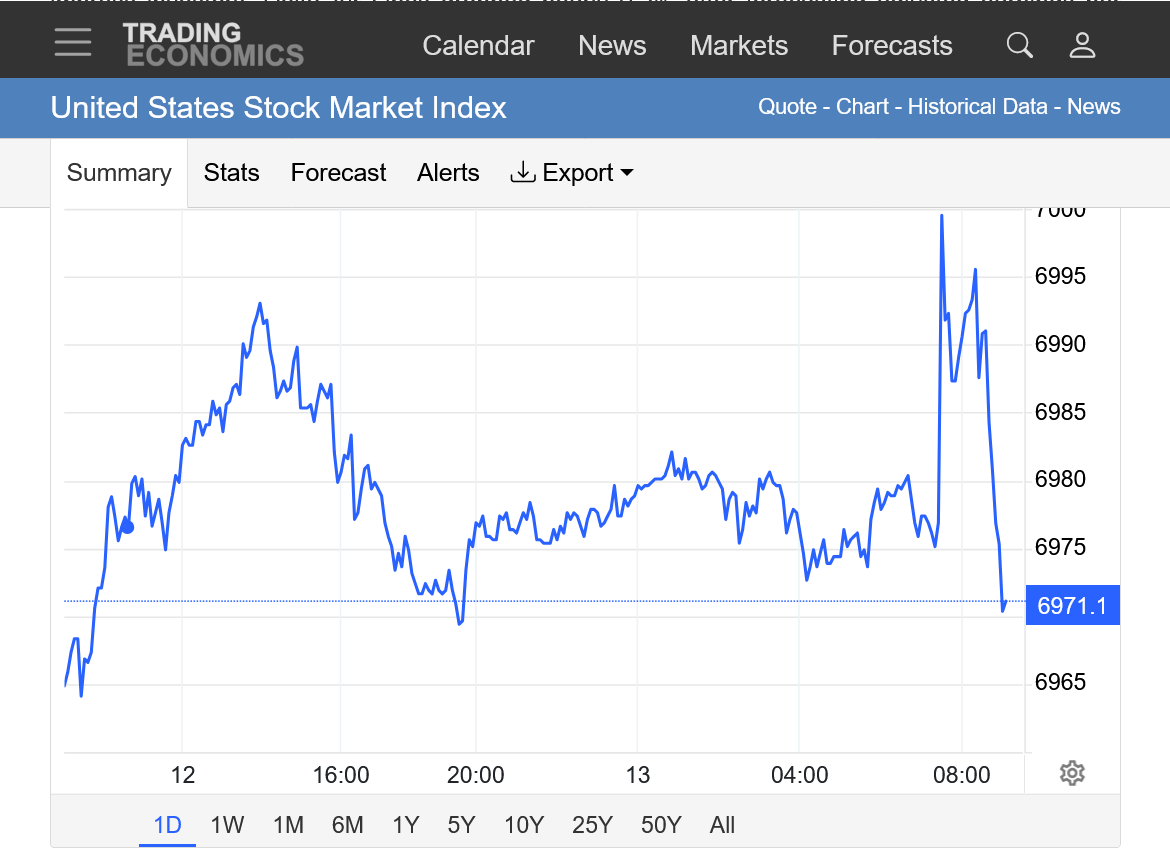Switch to the Forecast tab
The image size is (1170, 864).
tap(338, 173)
